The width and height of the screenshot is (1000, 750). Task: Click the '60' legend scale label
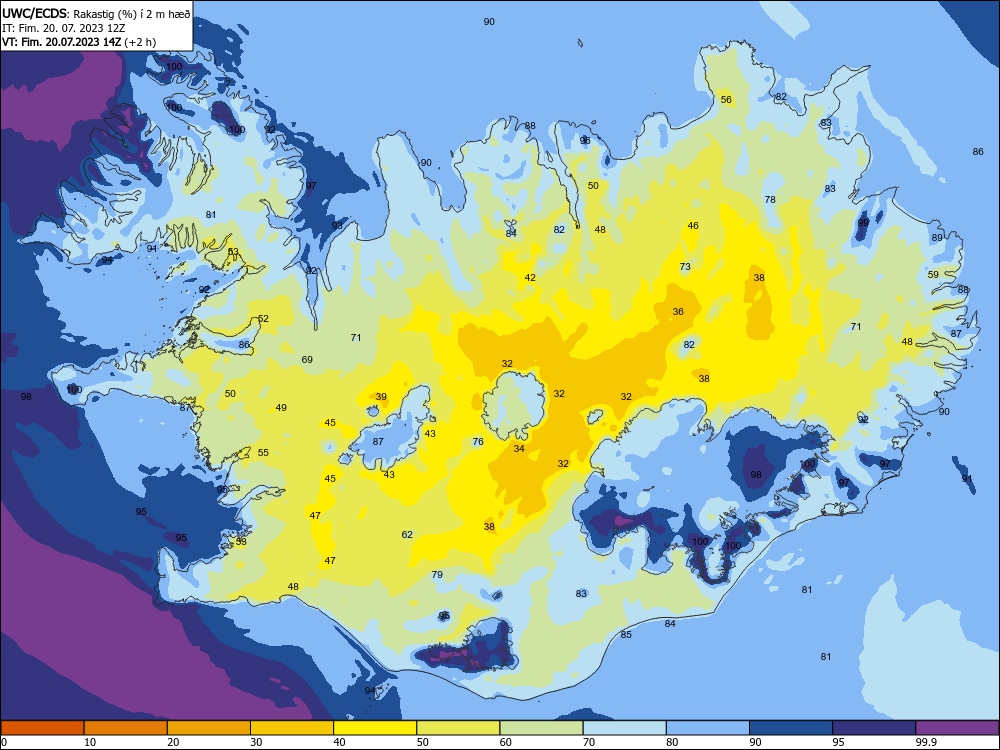(506, 742)
